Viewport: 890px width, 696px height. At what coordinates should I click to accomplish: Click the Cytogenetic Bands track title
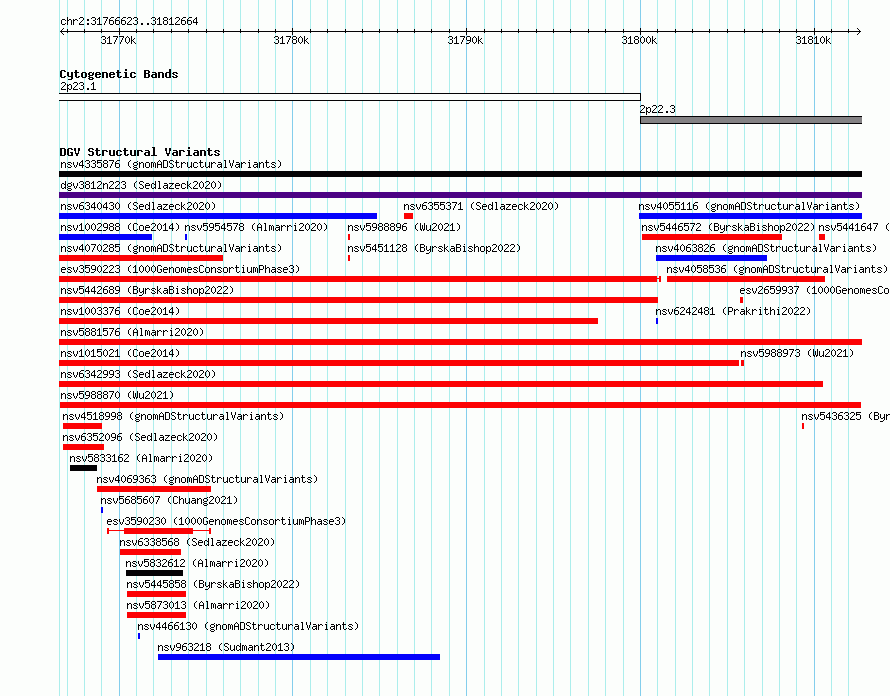point(119,74)
